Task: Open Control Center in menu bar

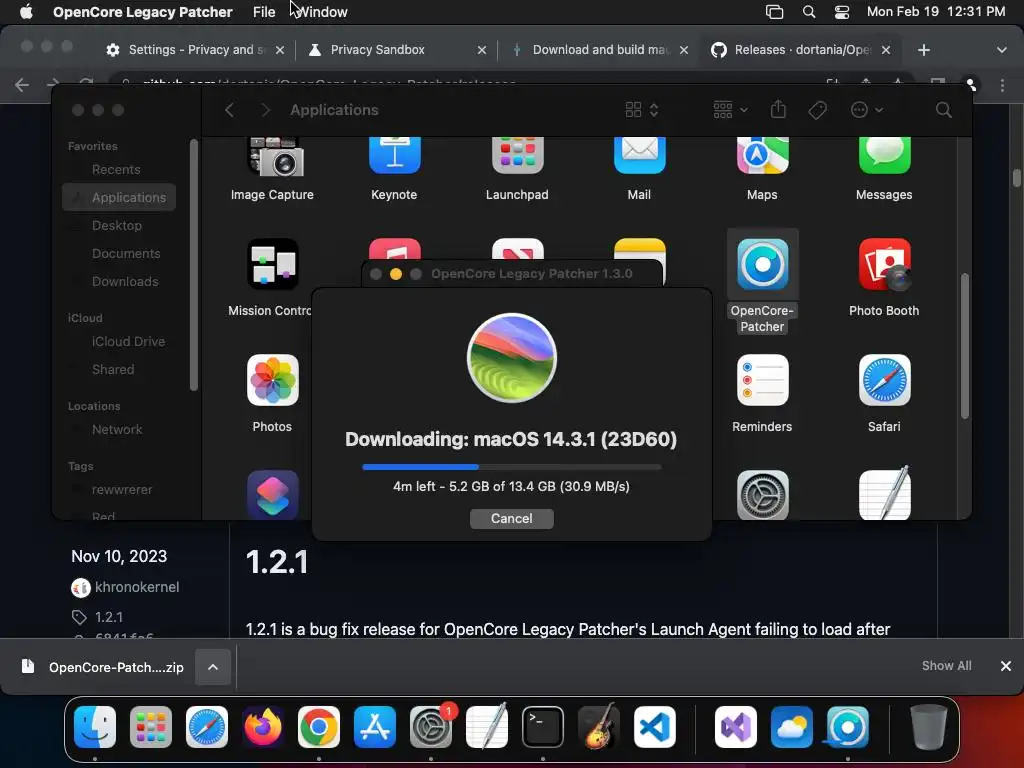Action: click(842, 12)
